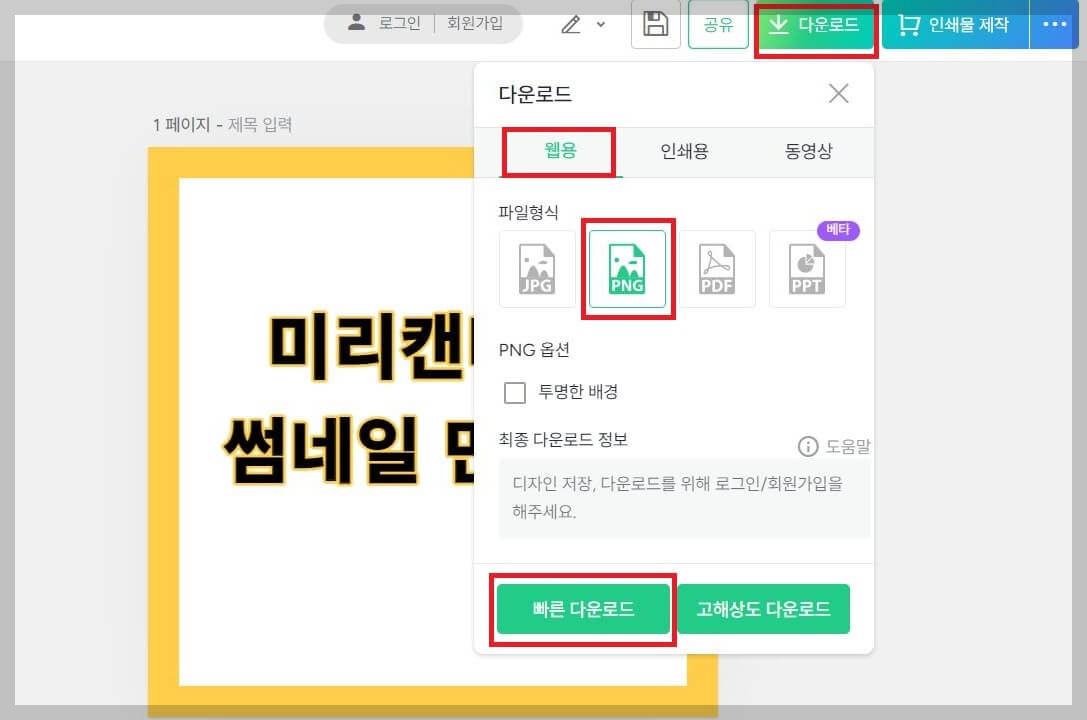Click the save design disk icon
1087x720 pixels.
pos(655,26)
